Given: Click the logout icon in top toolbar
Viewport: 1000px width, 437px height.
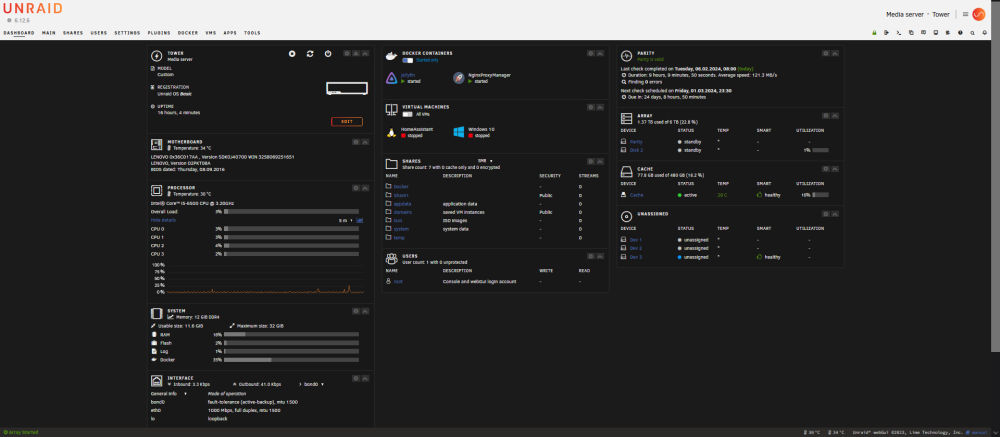Looking at the screenshot, I should pos(886,33).
